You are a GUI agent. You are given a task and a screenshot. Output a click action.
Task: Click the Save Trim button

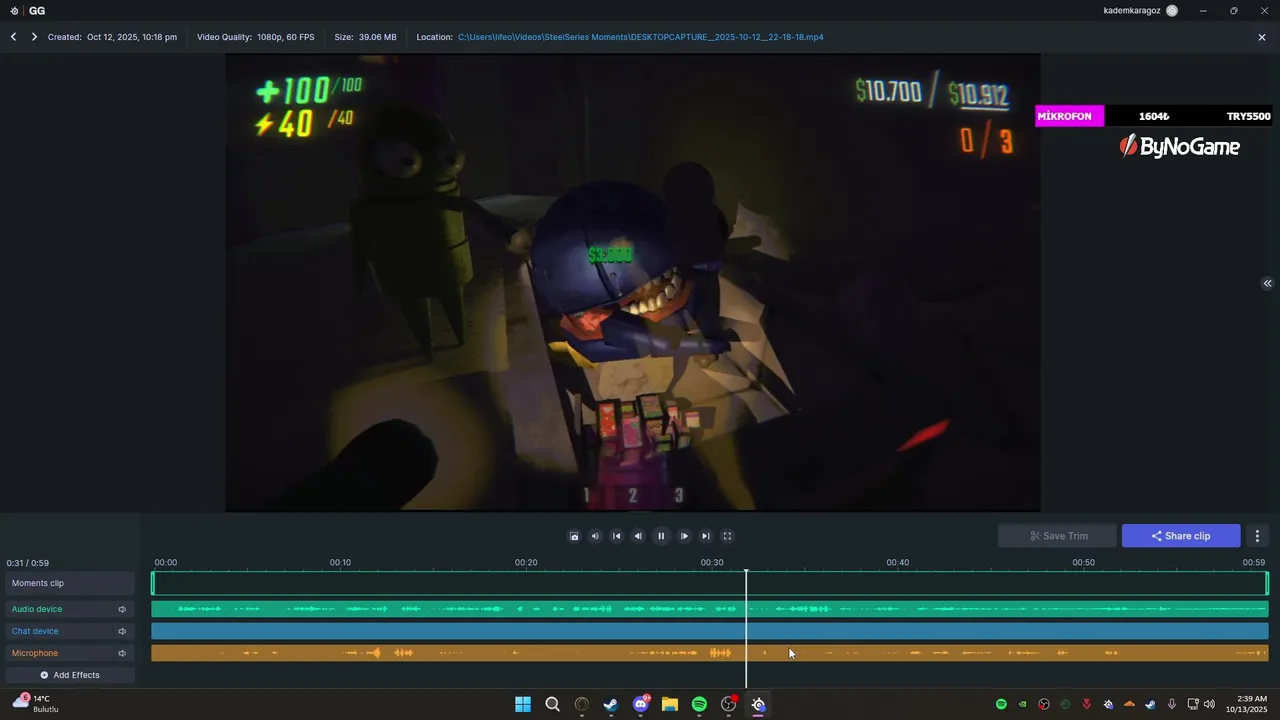tap(1057, 536)
